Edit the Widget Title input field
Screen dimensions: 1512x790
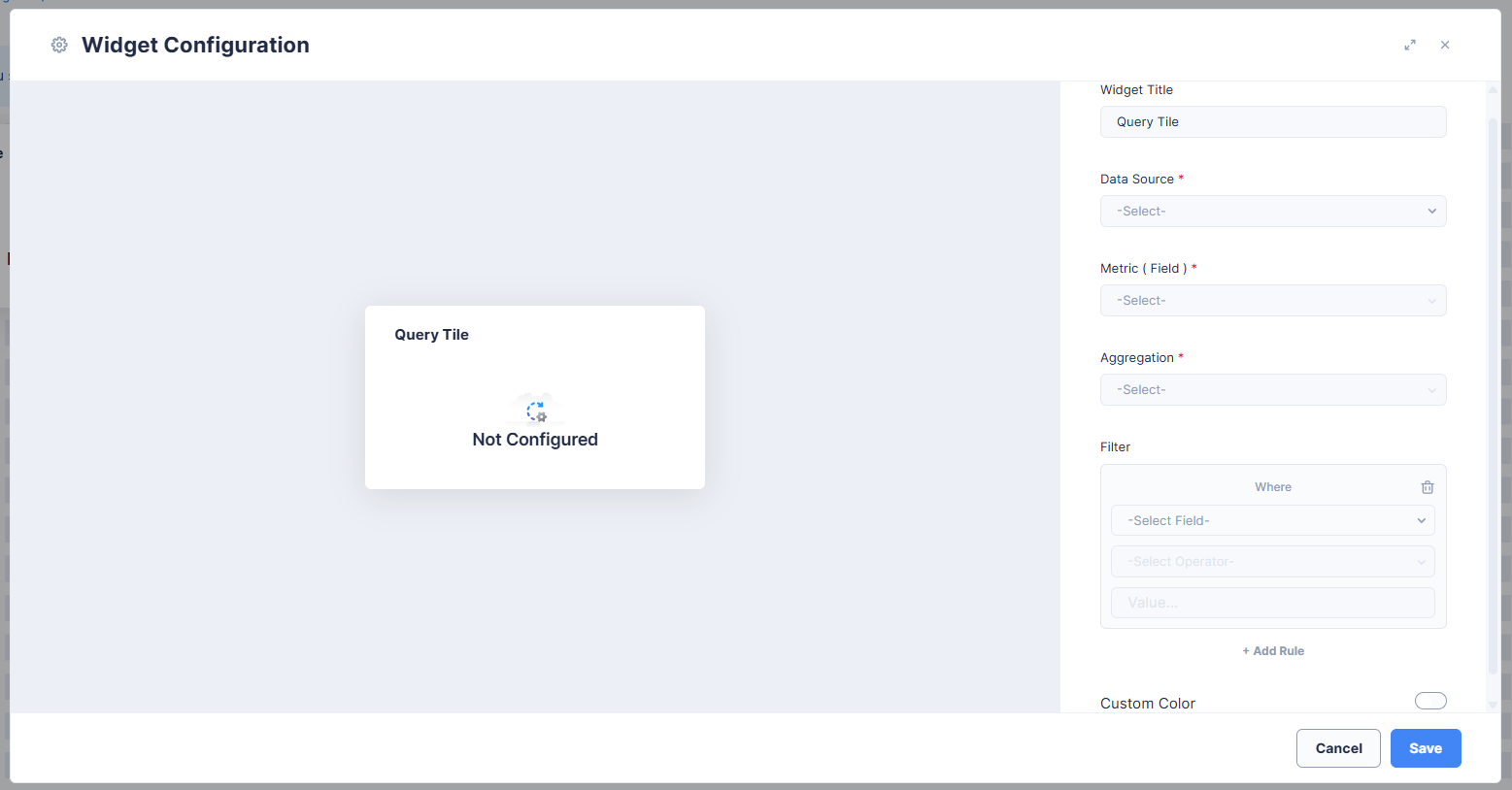[1273, 121]
